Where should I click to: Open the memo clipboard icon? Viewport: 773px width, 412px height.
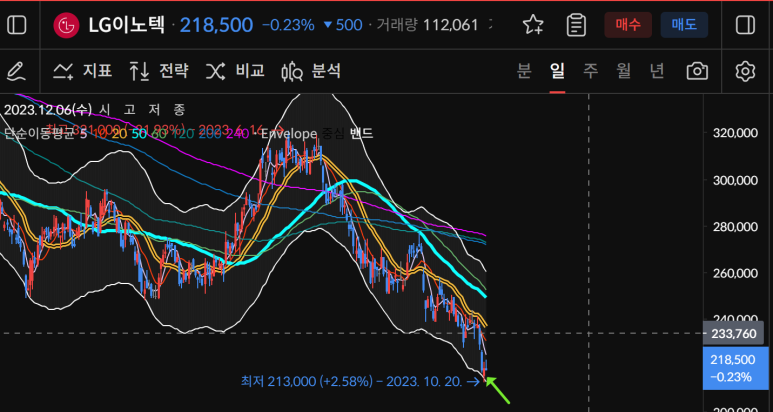(x=576, y=25)
